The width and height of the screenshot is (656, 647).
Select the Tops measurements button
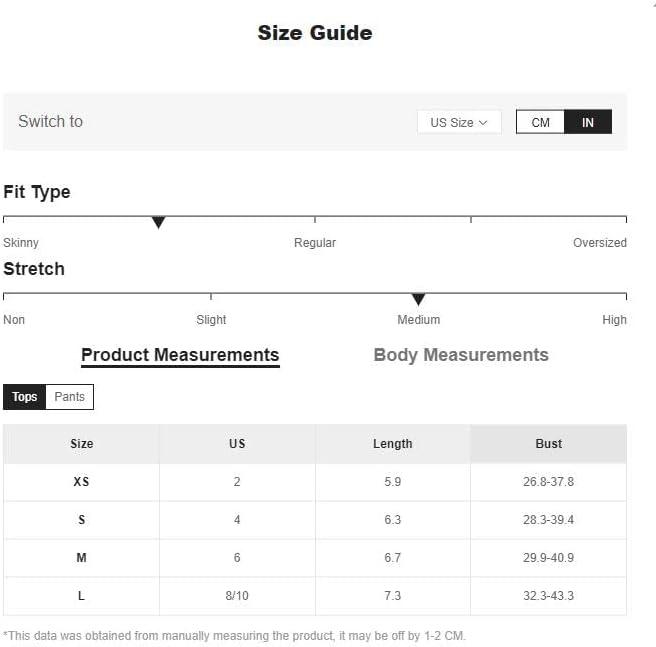click(25, 396)
